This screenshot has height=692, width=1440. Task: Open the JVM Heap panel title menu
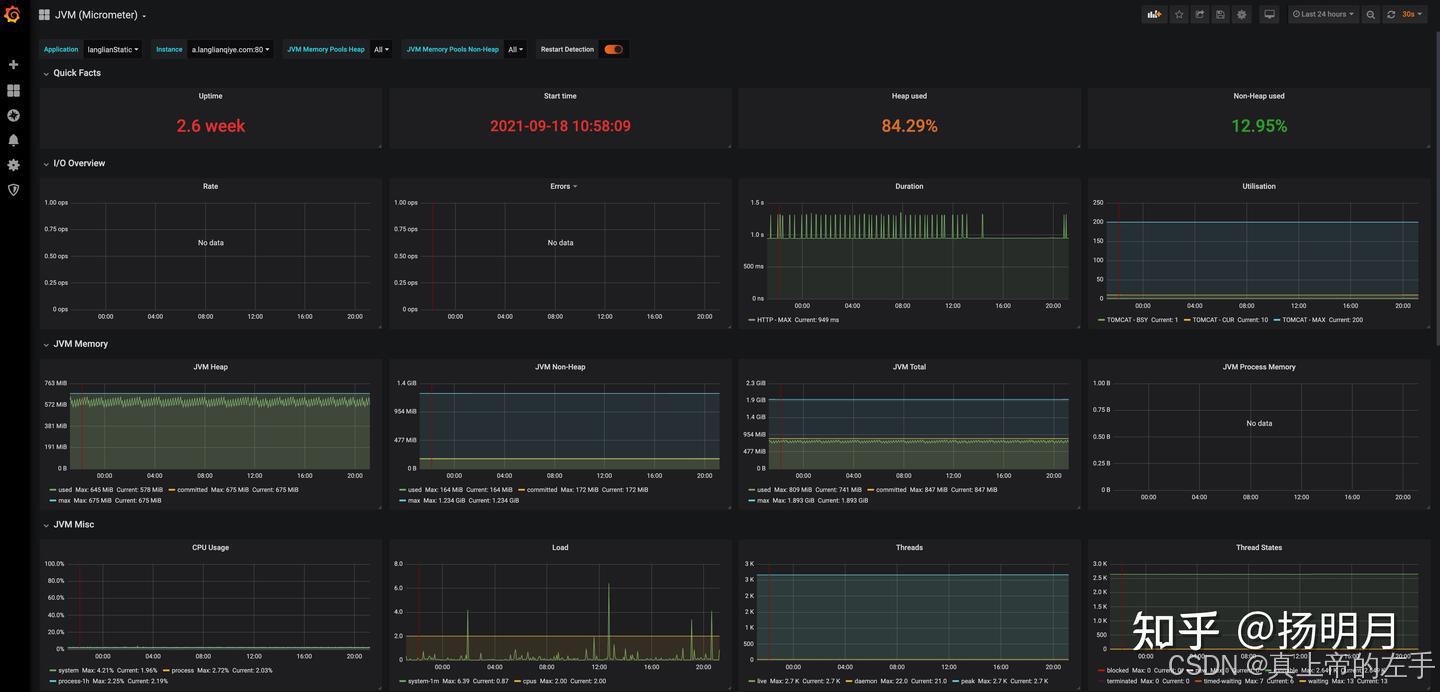(210, 367)
